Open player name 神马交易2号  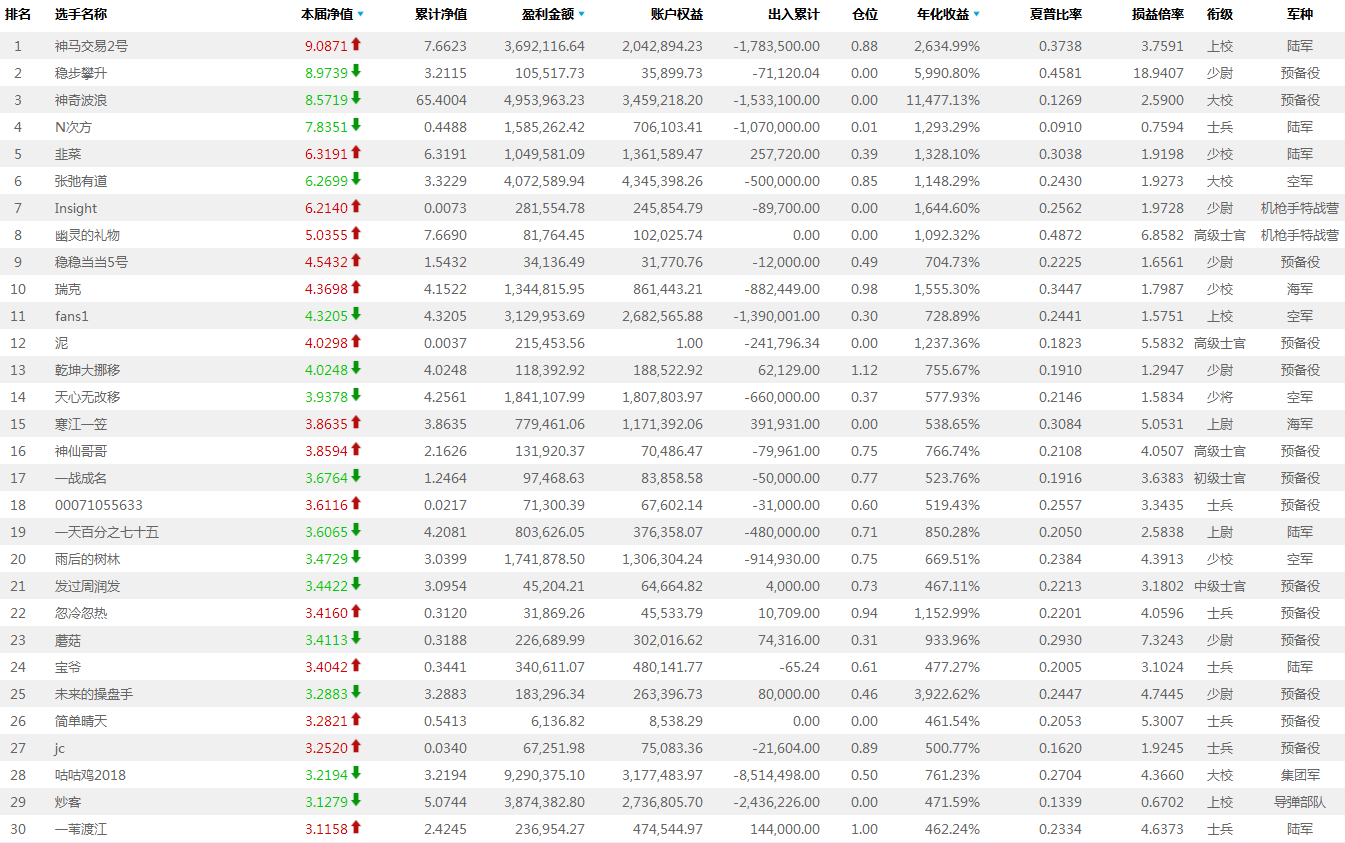point(91,46)
